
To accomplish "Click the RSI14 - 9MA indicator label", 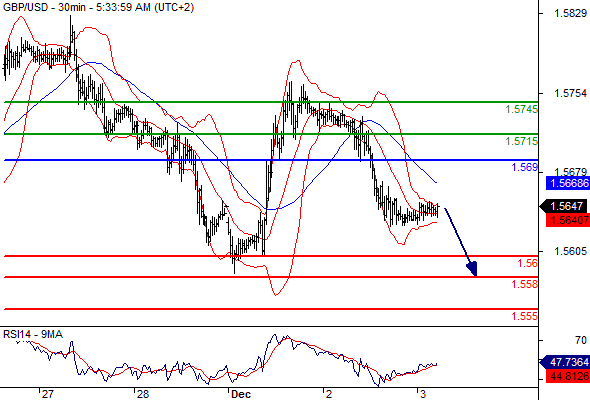I will pyautogui.click(x=33, y=334).
